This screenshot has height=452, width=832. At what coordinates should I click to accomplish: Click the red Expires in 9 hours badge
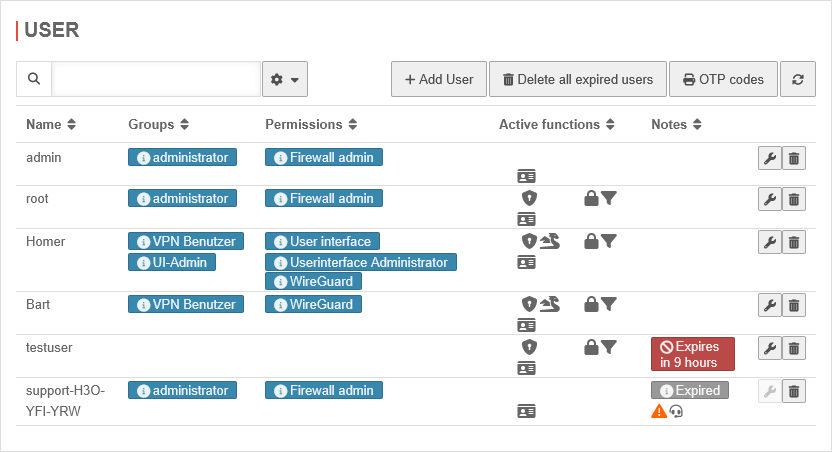click(x=692, y=354)
